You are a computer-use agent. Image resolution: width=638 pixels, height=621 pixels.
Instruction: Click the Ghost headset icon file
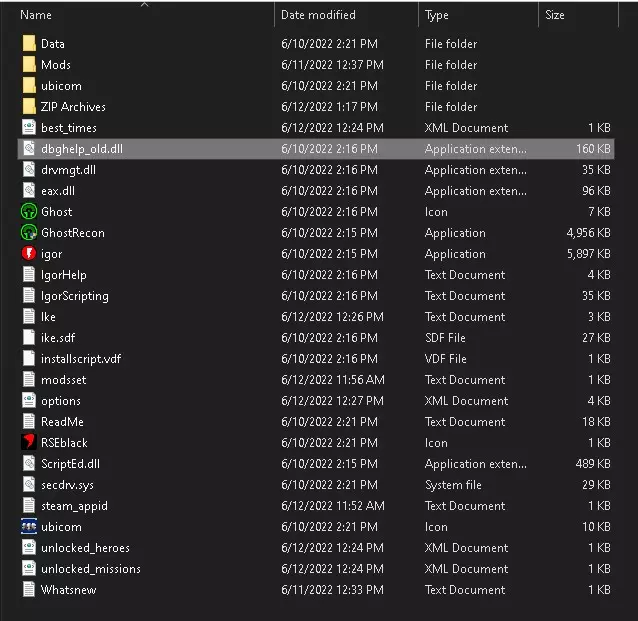[28, 212]
